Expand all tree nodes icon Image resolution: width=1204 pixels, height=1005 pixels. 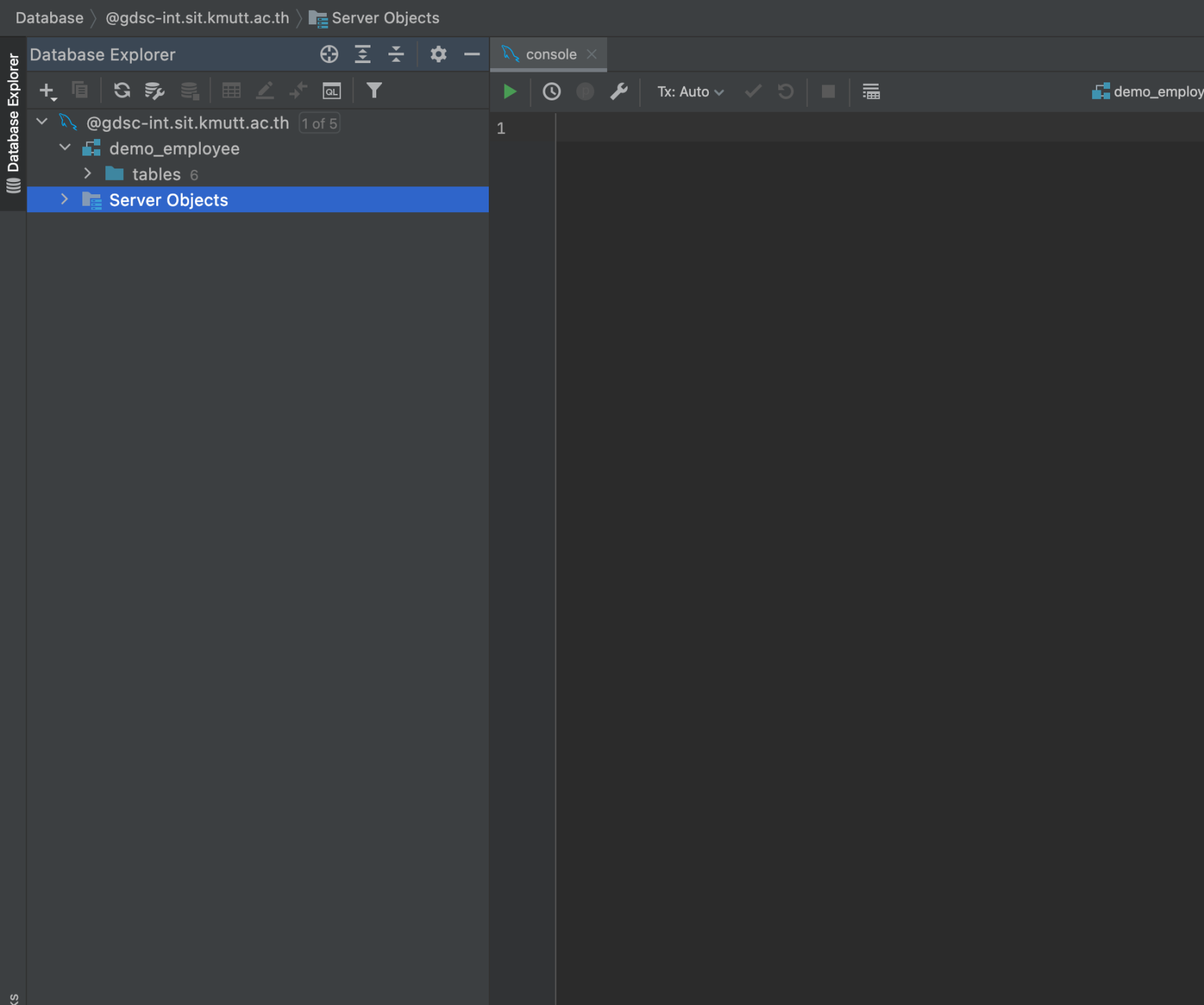tap(363, 54)
